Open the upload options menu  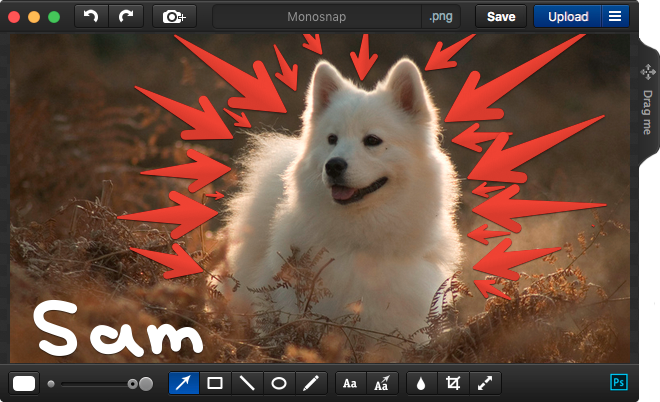(615, 16)
